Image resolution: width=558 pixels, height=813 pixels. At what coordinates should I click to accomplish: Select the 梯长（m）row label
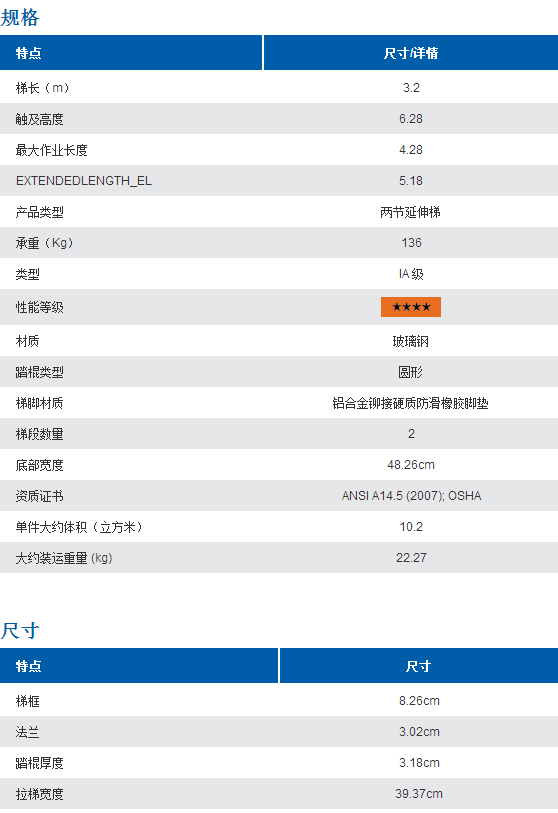click(42, 88)
